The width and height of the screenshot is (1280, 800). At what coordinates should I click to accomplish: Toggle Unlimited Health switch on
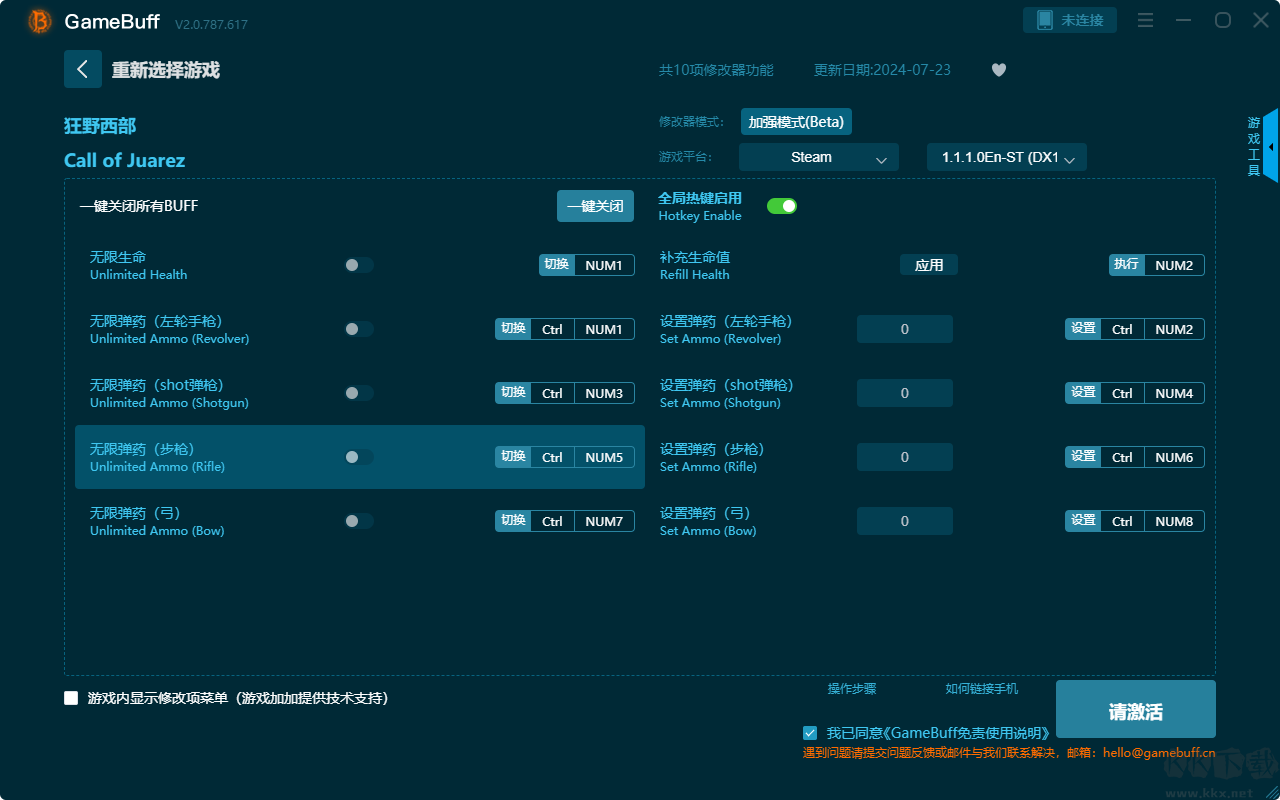pos(359,265)
